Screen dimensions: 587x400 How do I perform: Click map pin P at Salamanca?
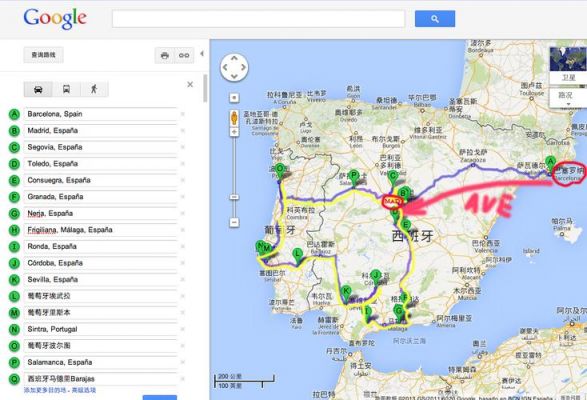click(354, 178)
